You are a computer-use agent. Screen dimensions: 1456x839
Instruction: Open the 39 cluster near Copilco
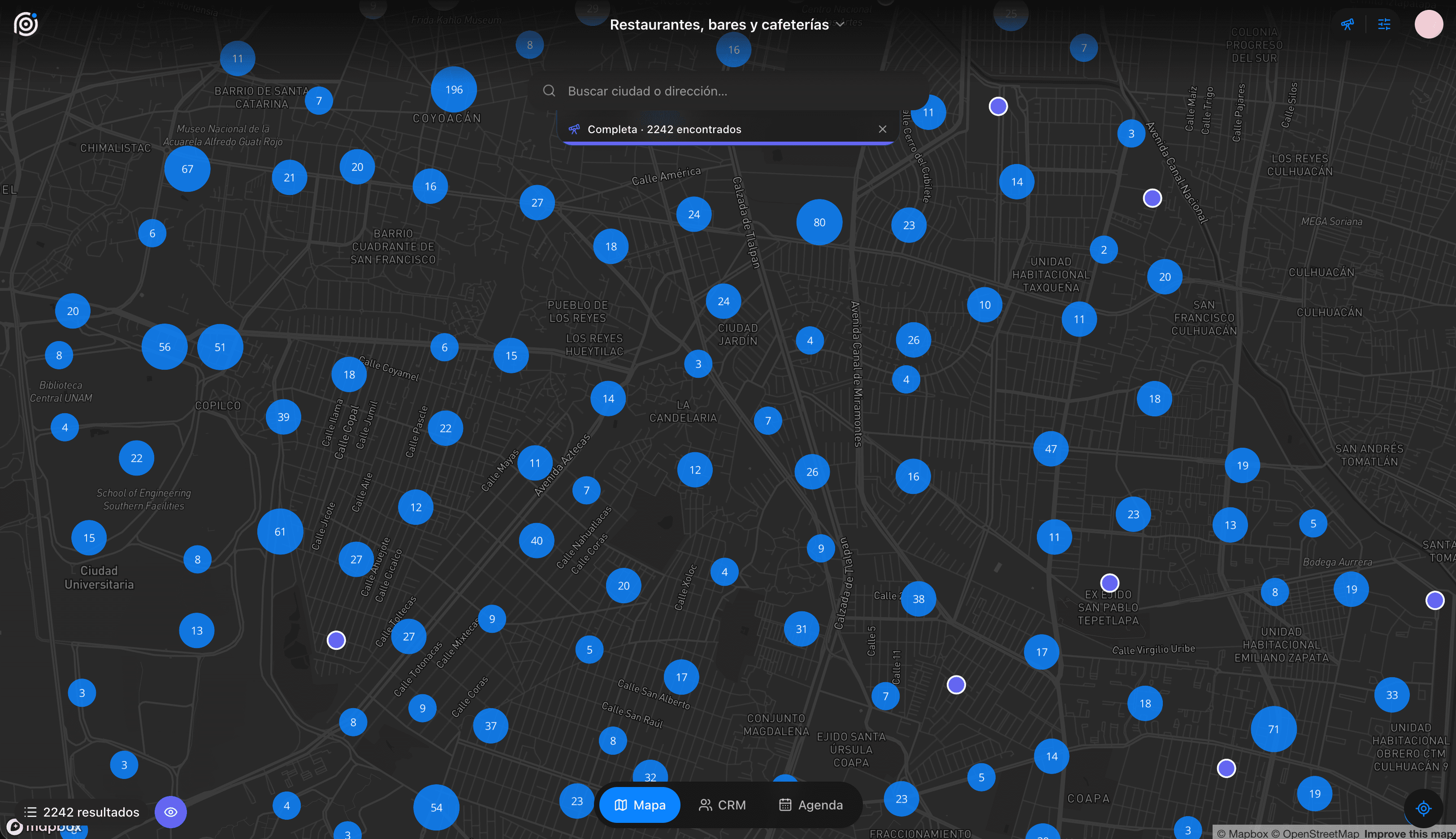pos(283,417)
